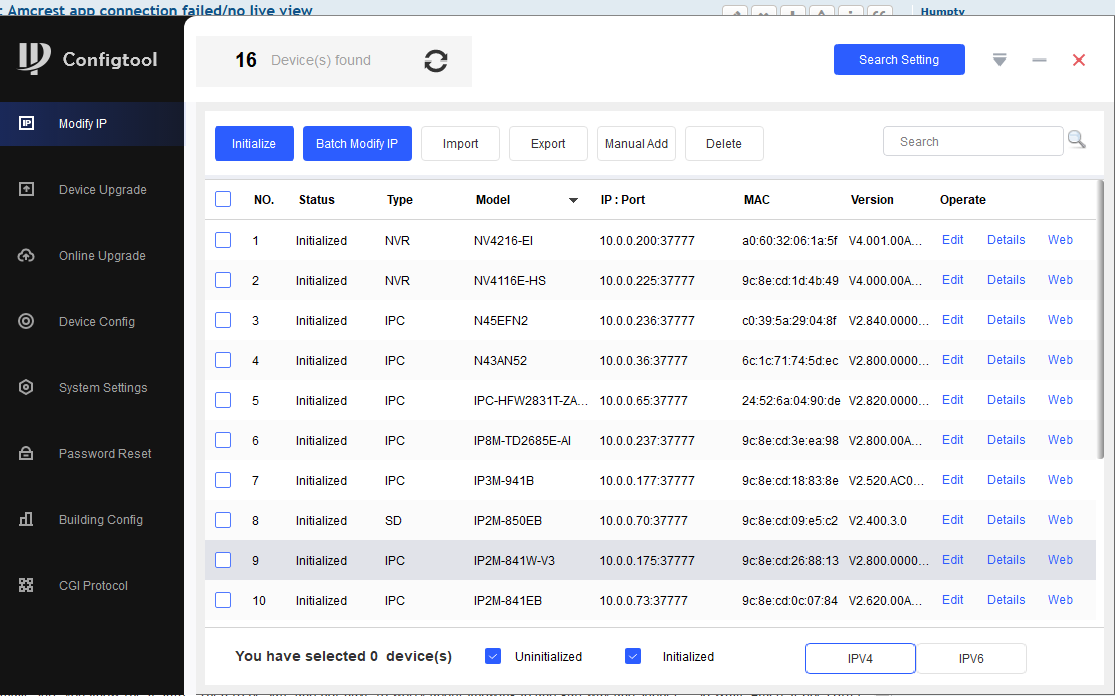Switch to the IPV6 tab
1115x696 pixels.
[971, 658]
